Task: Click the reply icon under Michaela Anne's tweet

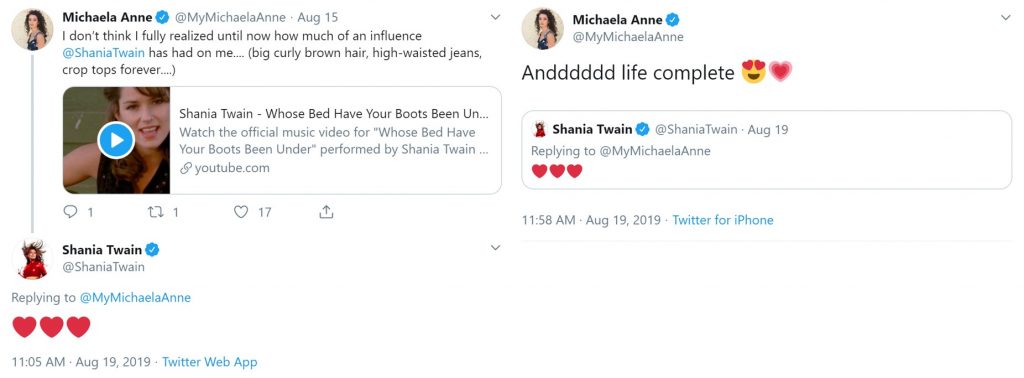Action: (71, 212)
